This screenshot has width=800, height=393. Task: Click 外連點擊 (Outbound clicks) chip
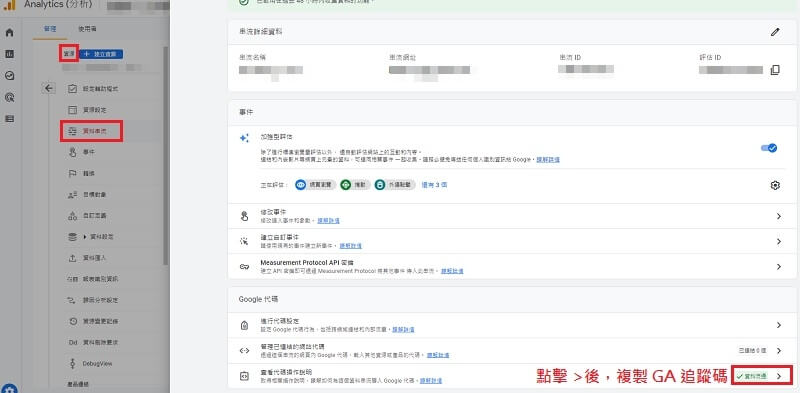pyautogui.click(x=395, y=185)
